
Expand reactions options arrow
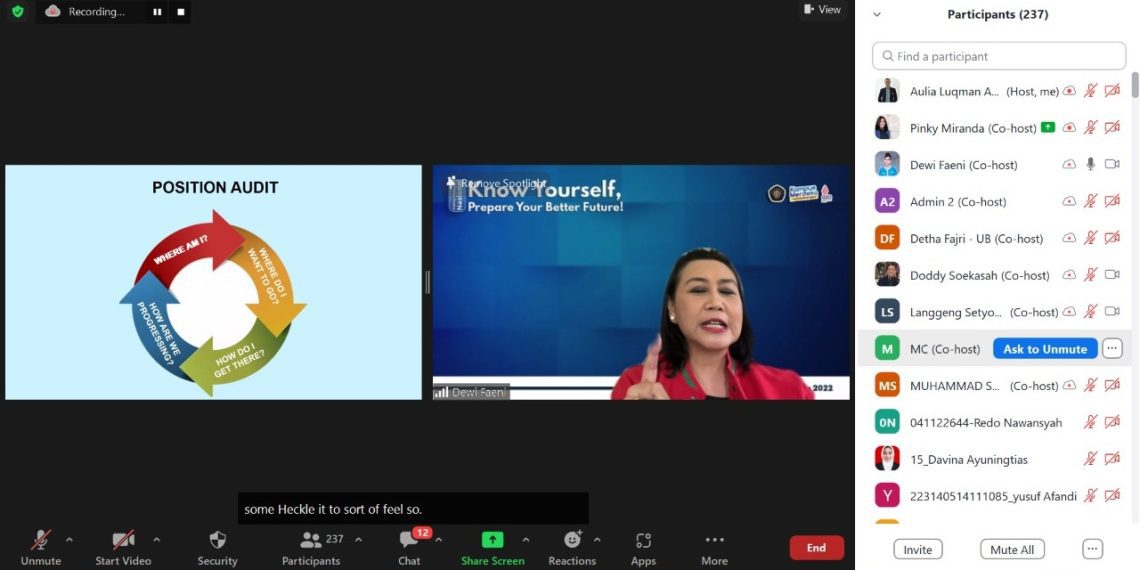tap(597, 539)
